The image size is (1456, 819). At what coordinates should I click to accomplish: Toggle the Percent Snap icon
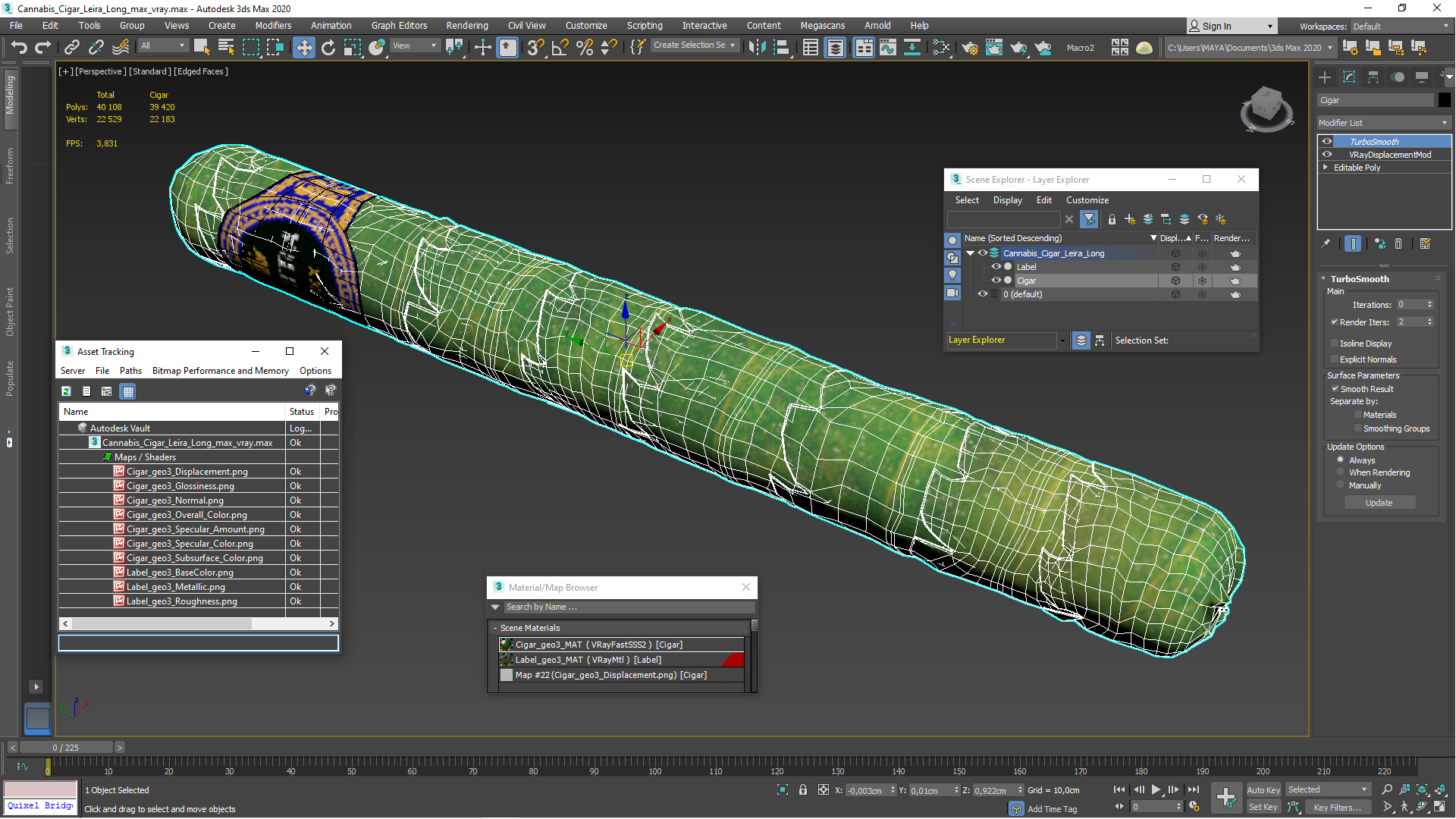pos(585,48)
